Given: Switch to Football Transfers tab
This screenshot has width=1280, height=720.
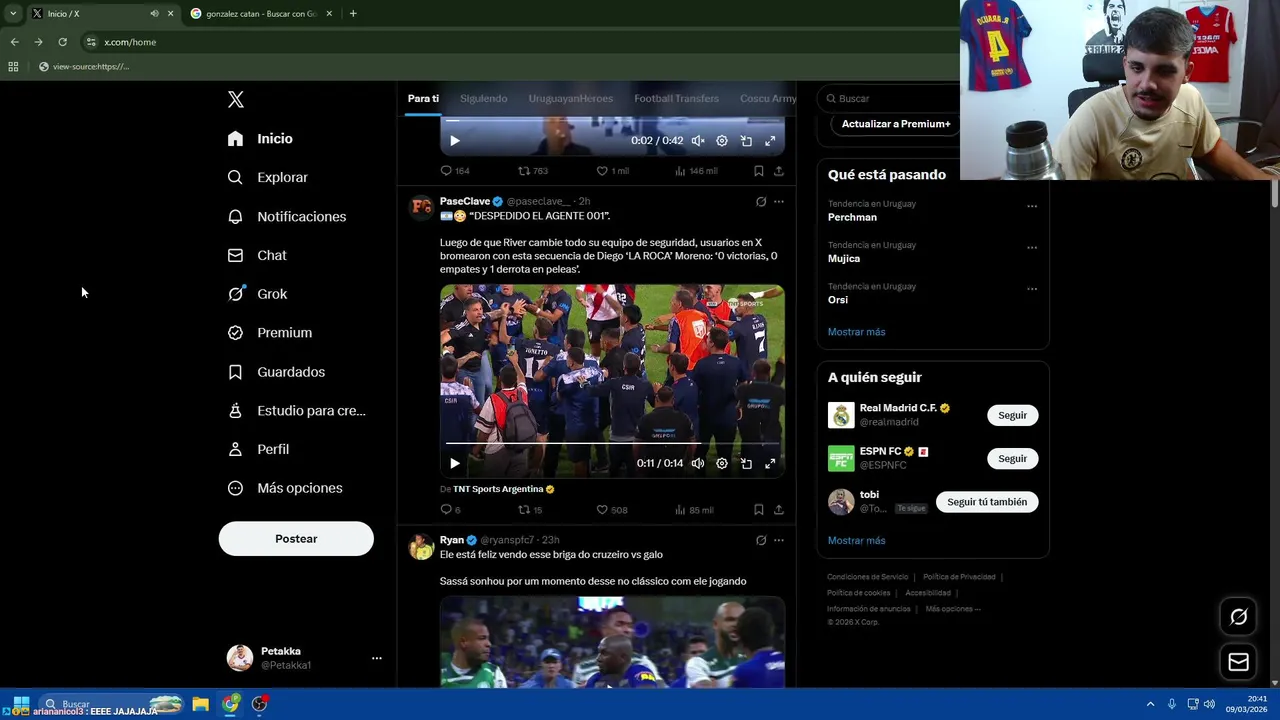Looking at the screenshot, I should click(x=676, y=98).
